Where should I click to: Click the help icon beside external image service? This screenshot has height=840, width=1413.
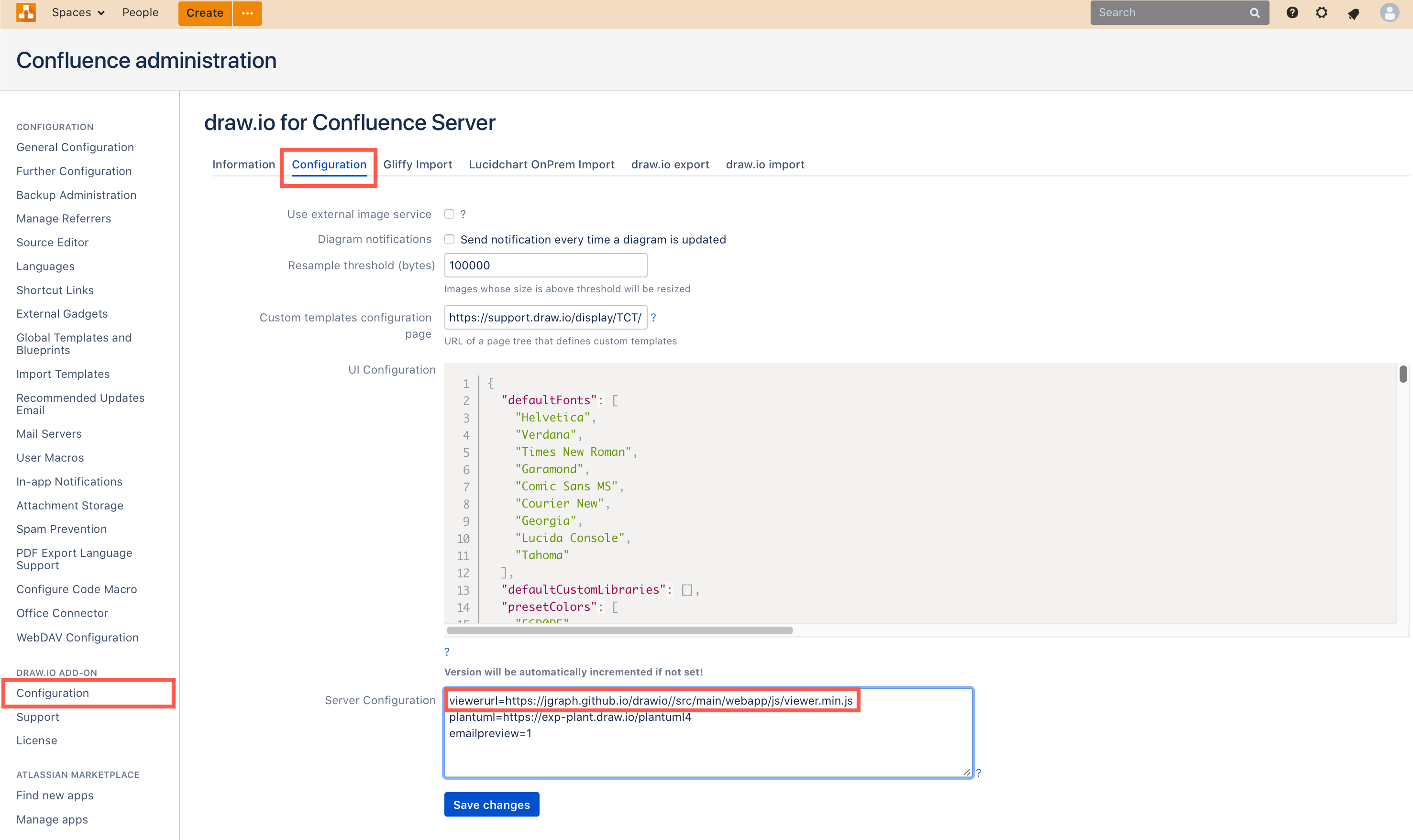[464, 214]
